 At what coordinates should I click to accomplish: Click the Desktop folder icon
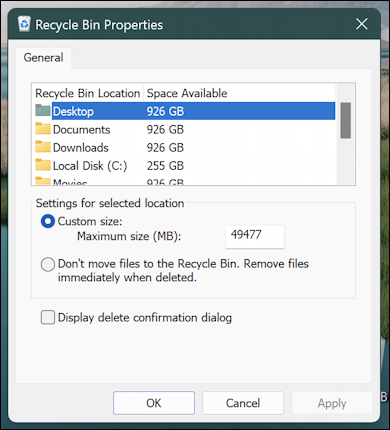[43, 110]
